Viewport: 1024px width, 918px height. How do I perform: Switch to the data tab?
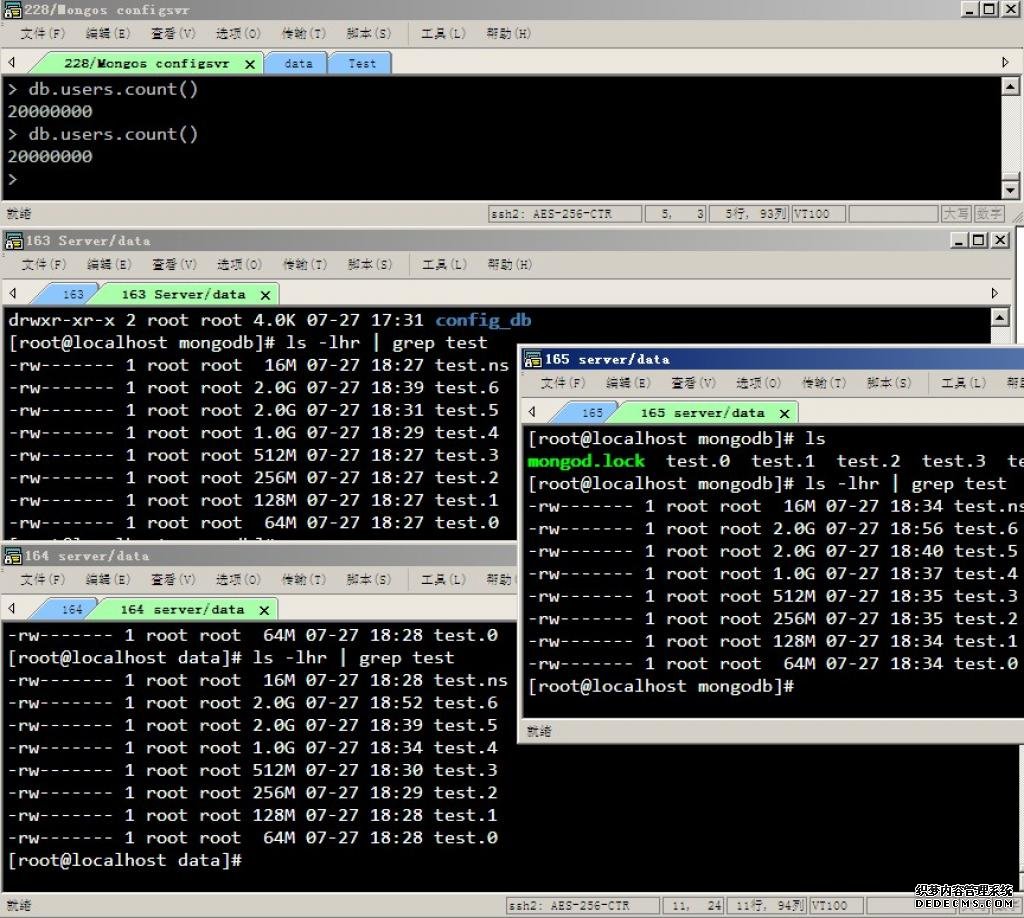[298, 63]
